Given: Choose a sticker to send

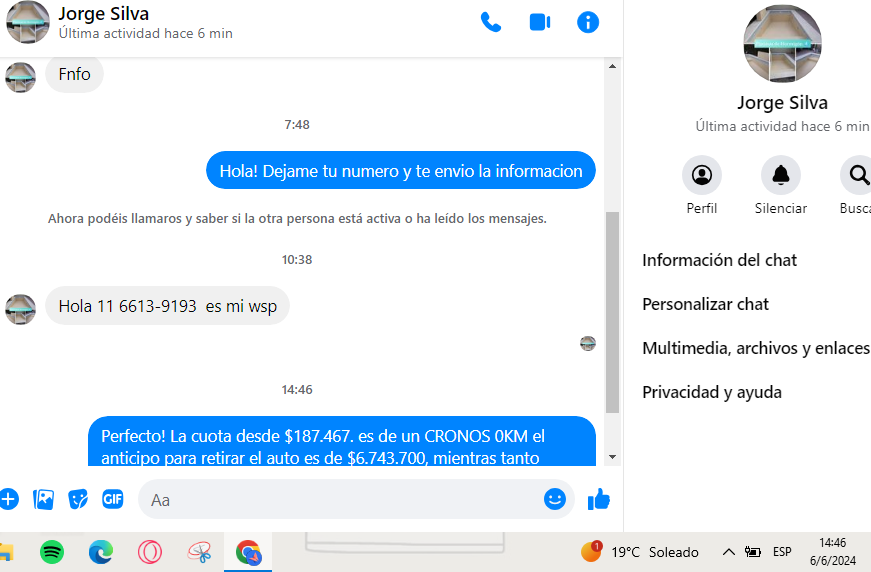Looking at the screenshot, I should click(x=78, y=499).
